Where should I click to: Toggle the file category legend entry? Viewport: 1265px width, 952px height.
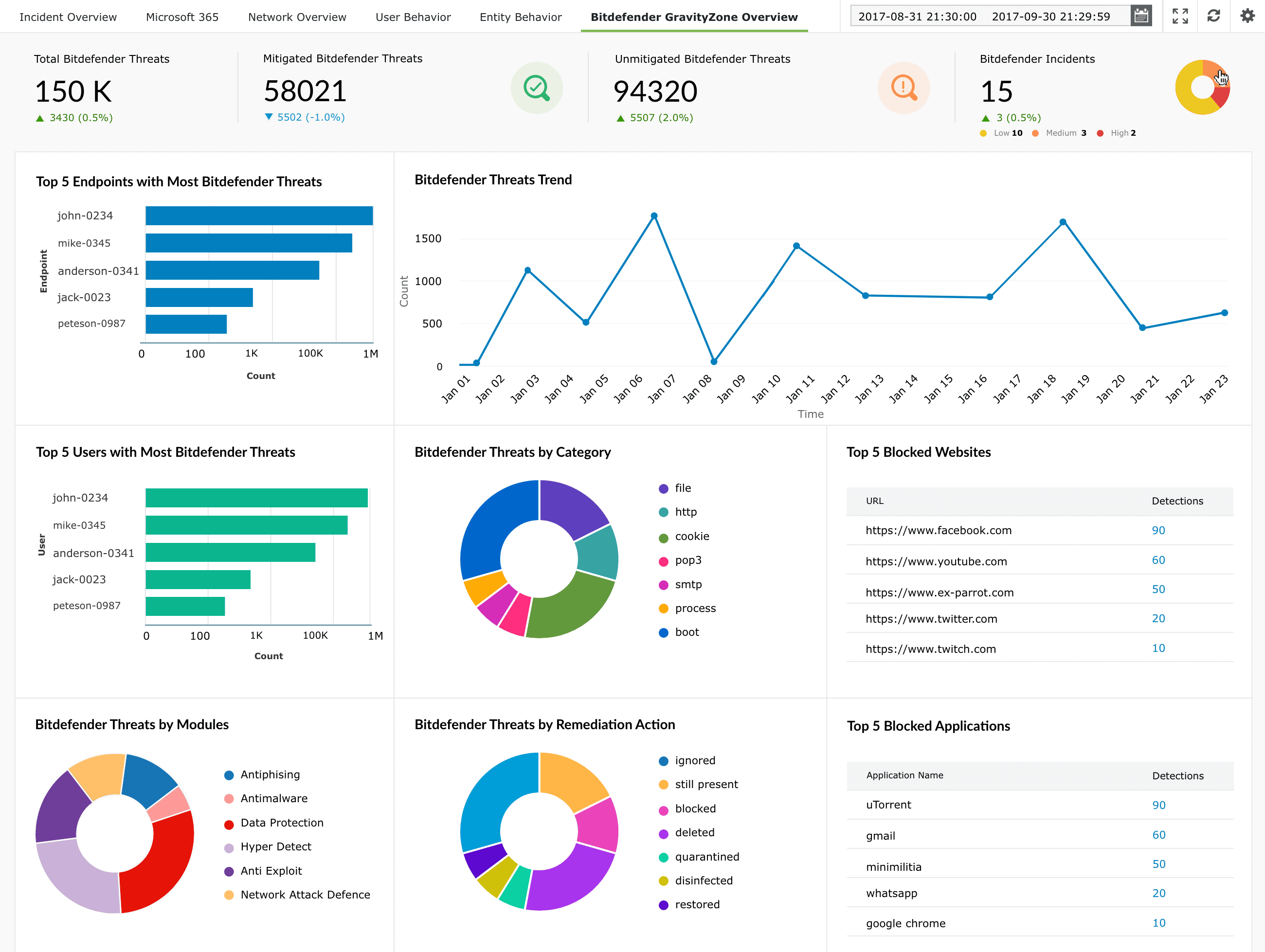point(675,488)
